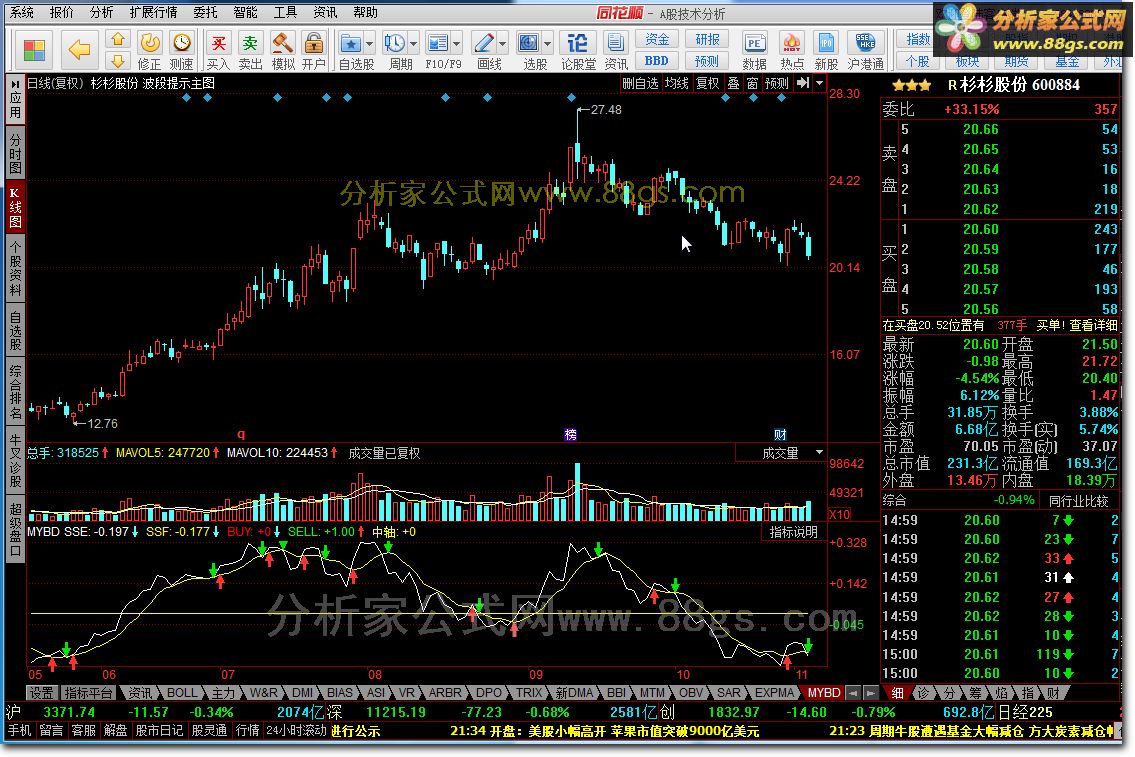Select the 画线 draw line pencil tool
The image size is (1135, 757).
pyautogui.click(x=484, y=44)
